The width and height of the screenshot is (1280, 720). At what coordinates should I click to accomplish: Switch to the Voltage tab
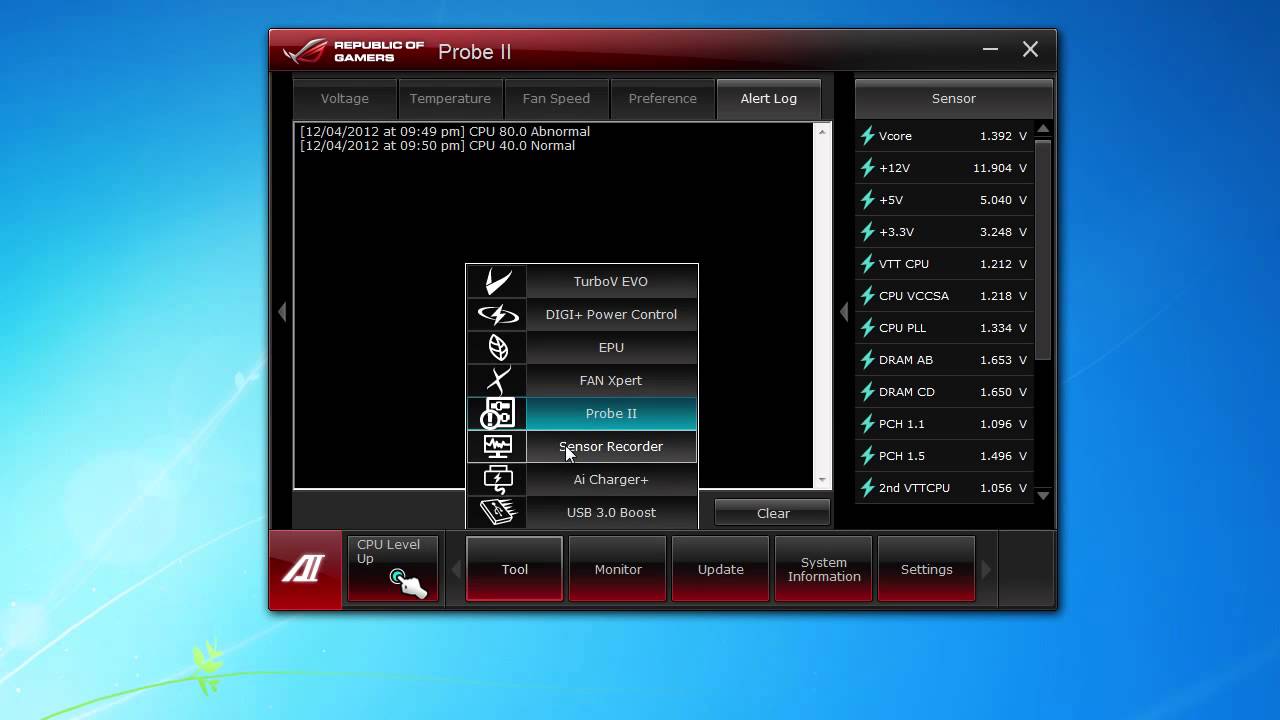345,99
